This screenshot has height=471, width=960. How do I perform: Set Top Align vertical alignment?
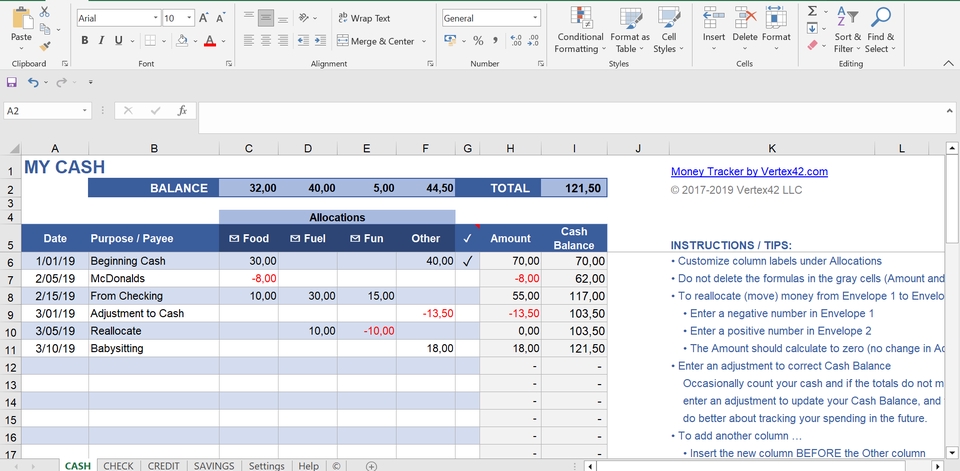[249, 18]
